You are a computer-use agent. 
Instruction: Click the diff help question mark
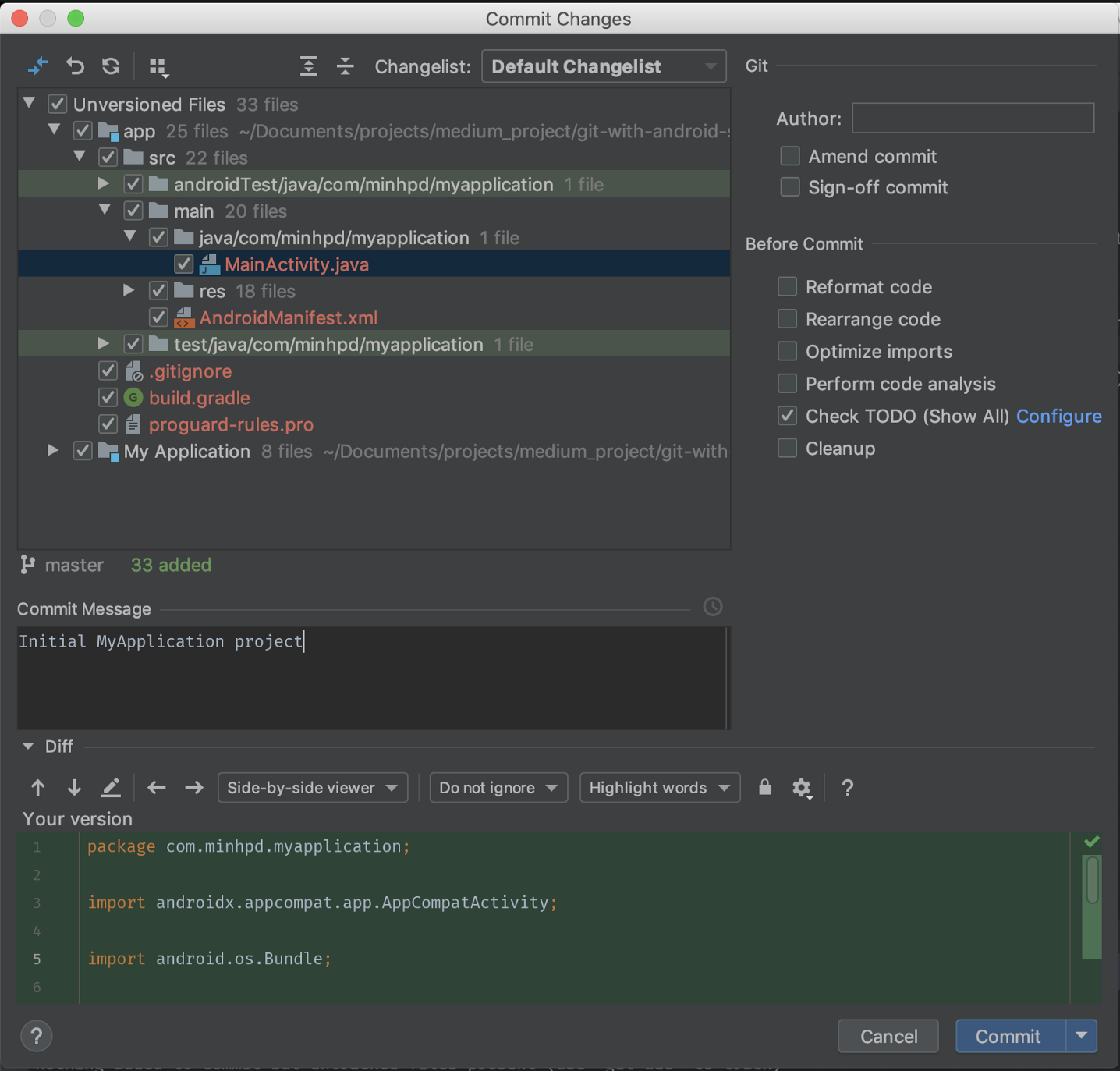[x=847, y=788]
